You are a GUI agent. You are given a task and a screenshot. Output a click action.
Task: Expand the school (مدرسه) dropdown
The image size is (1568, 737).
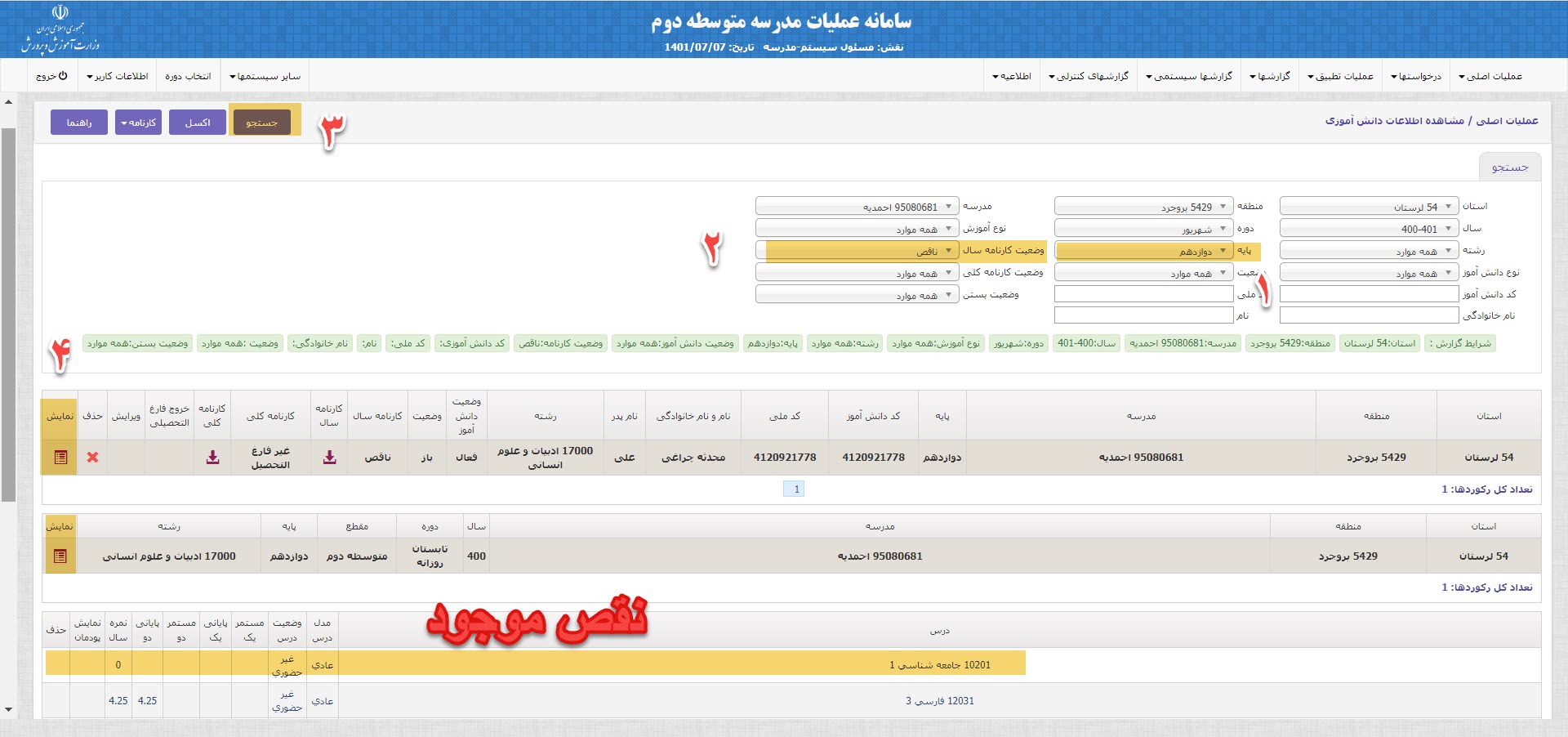(857, 207)
